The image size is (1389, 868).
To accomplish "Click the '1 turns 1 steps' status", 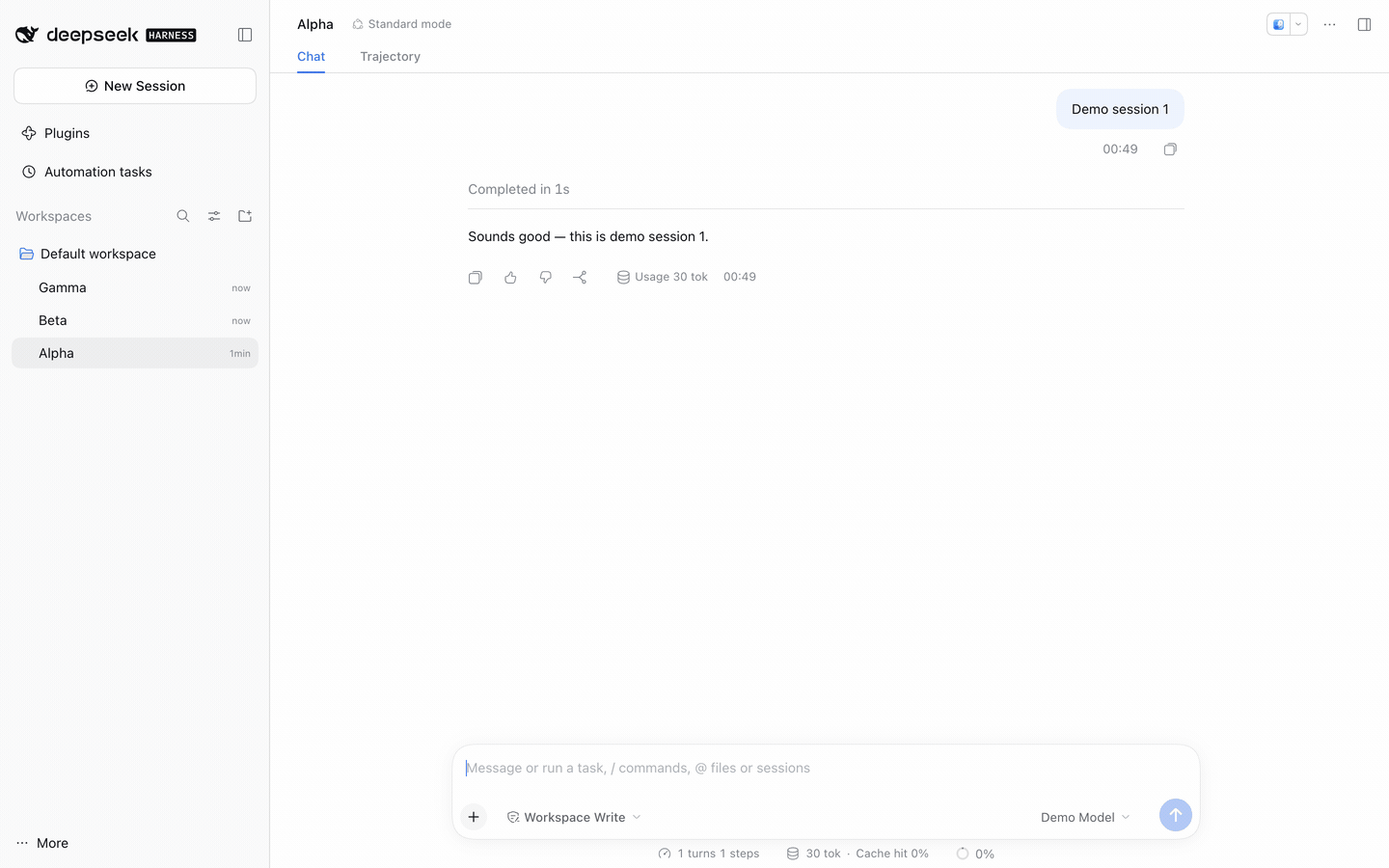I will click(709, 854).
